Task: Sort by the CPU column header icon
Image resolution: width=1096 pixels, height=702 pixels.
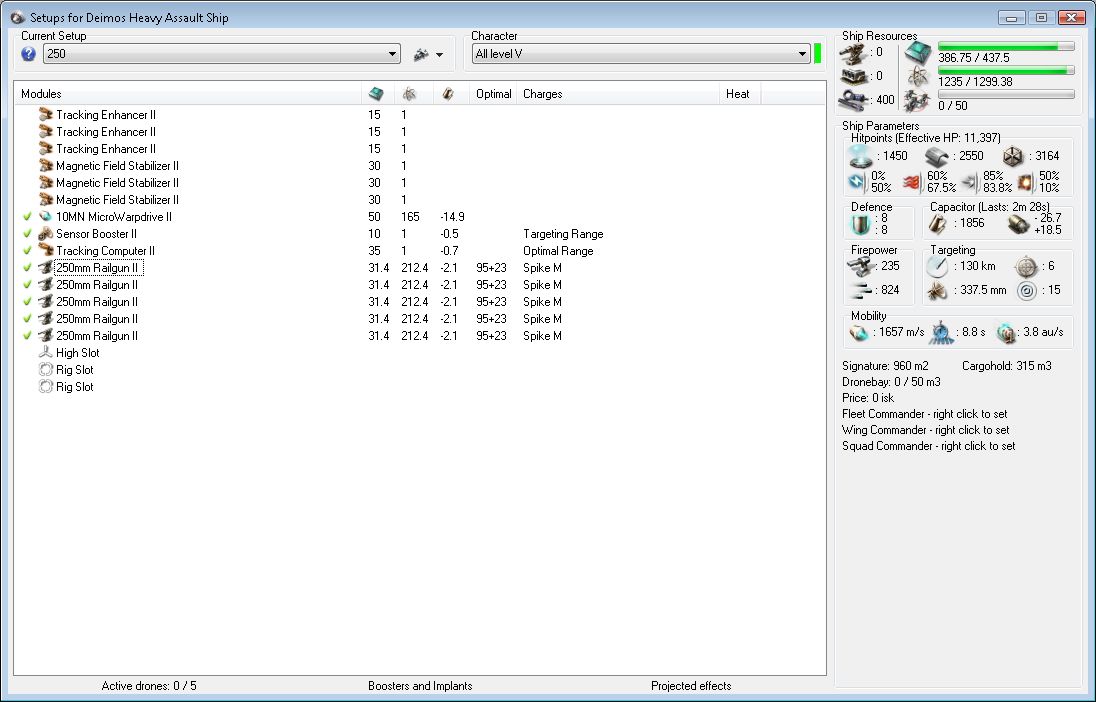Action: (x=376, y=94)
